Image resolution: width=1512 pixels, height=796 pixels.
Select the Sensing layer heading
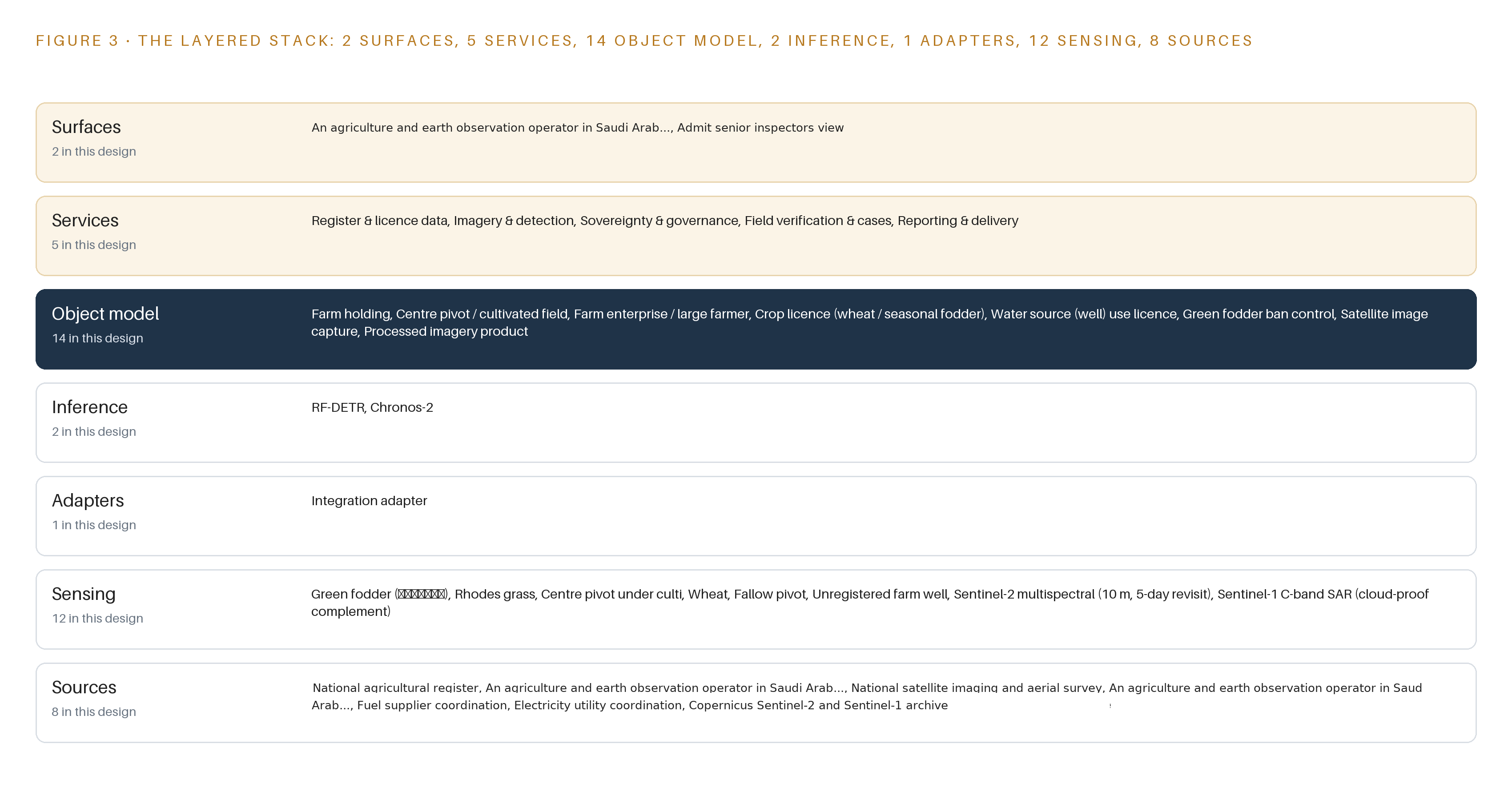[x=83, y=594]
